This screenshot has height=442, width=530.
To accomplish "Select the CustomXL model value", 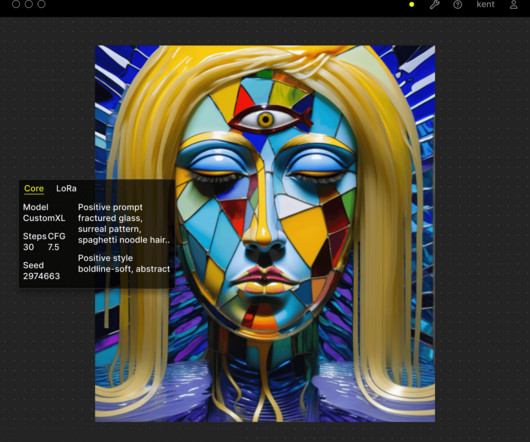I will point(44,218).
